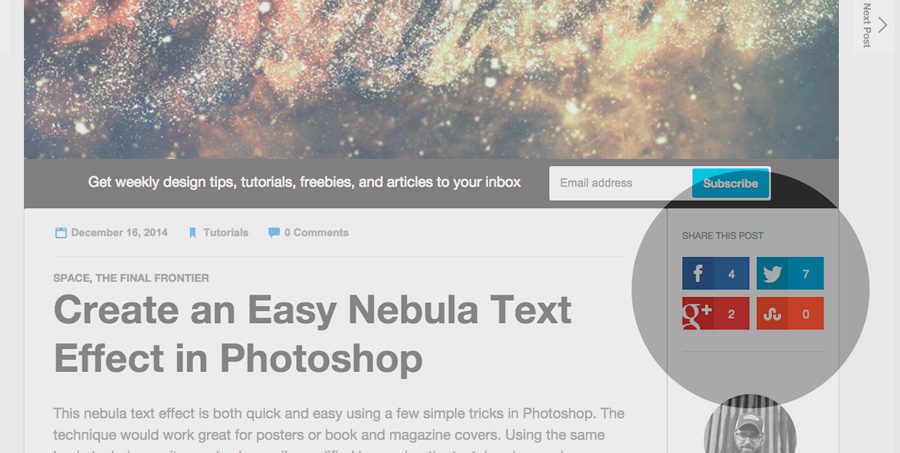Screen dimensions: 900x453
Task: Go to next post using chevron arrow
Action: (883, 24)
